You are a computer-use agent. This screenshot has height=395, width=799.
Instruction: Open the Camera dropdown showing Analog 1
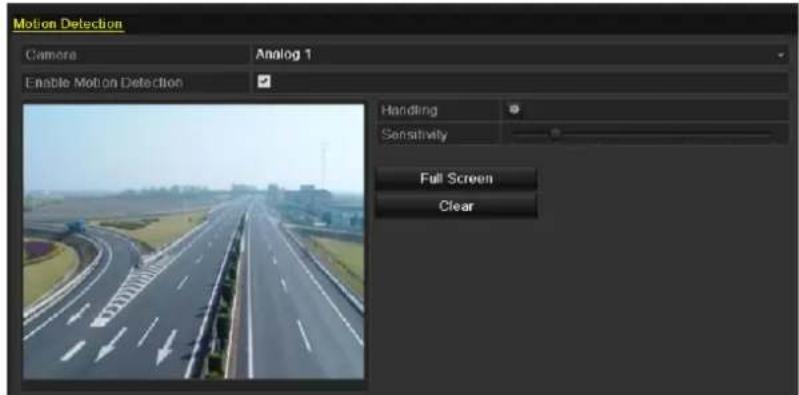click(519, 55)
